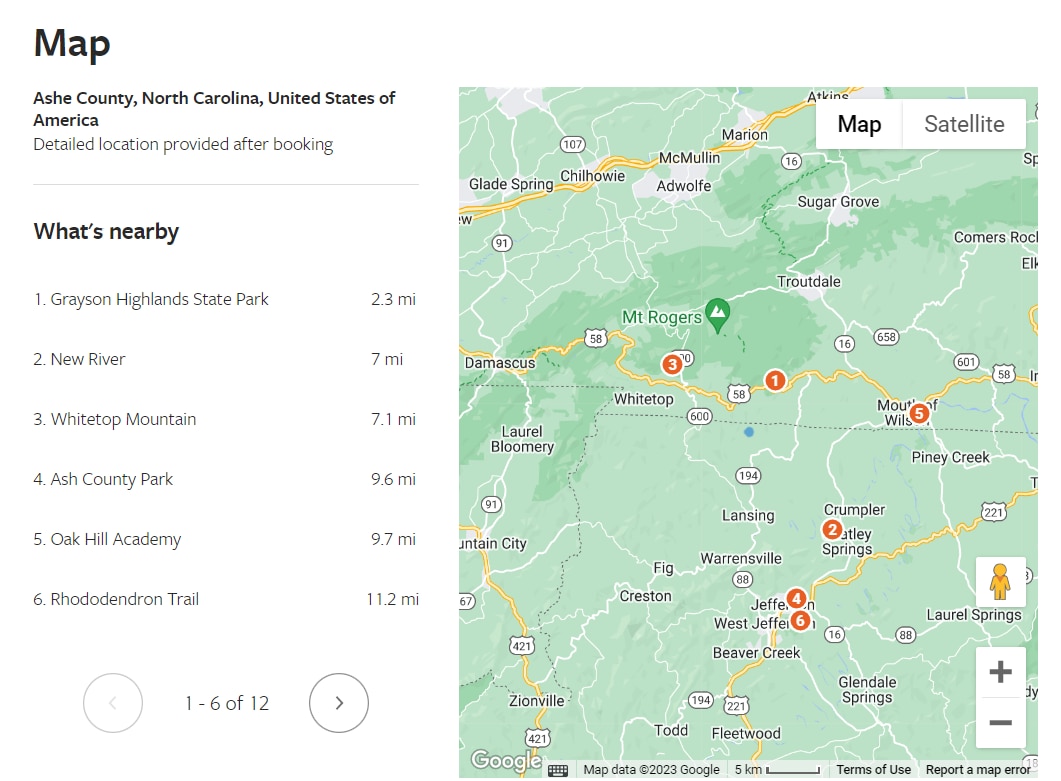Click map marker number 6
Viewport: 1061px width, 781px height.
click(x=799, y=621)
